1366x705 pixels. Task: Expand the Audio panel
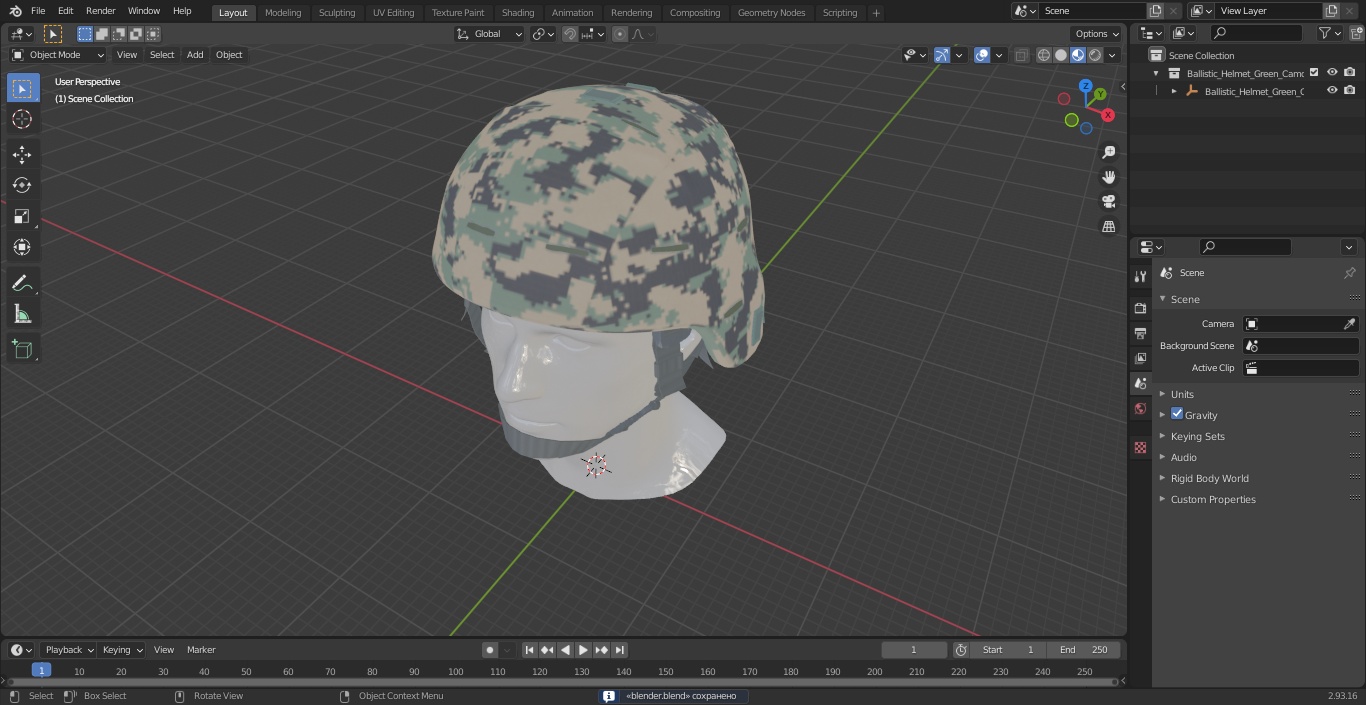[1184, 457]
